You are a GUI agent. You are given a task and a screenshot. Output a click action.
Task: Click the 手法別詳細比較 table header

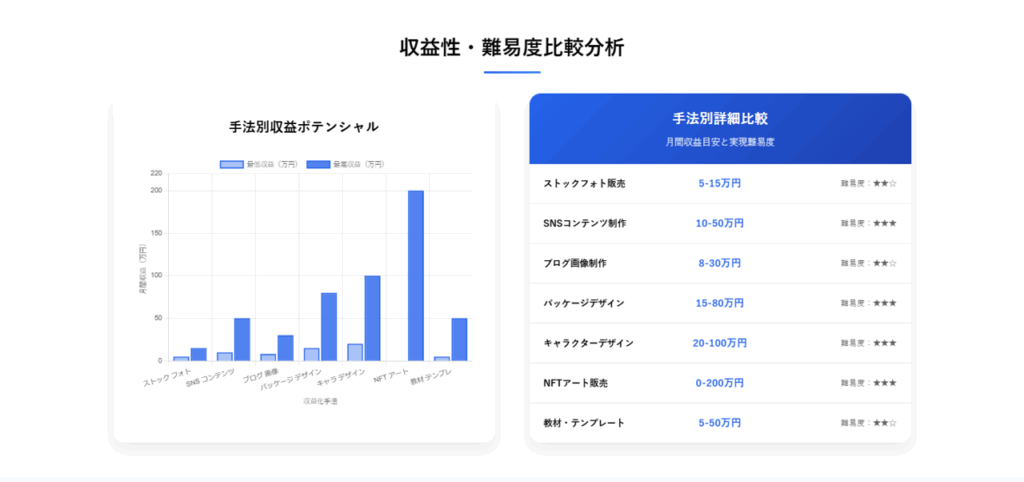coord(720,119)
